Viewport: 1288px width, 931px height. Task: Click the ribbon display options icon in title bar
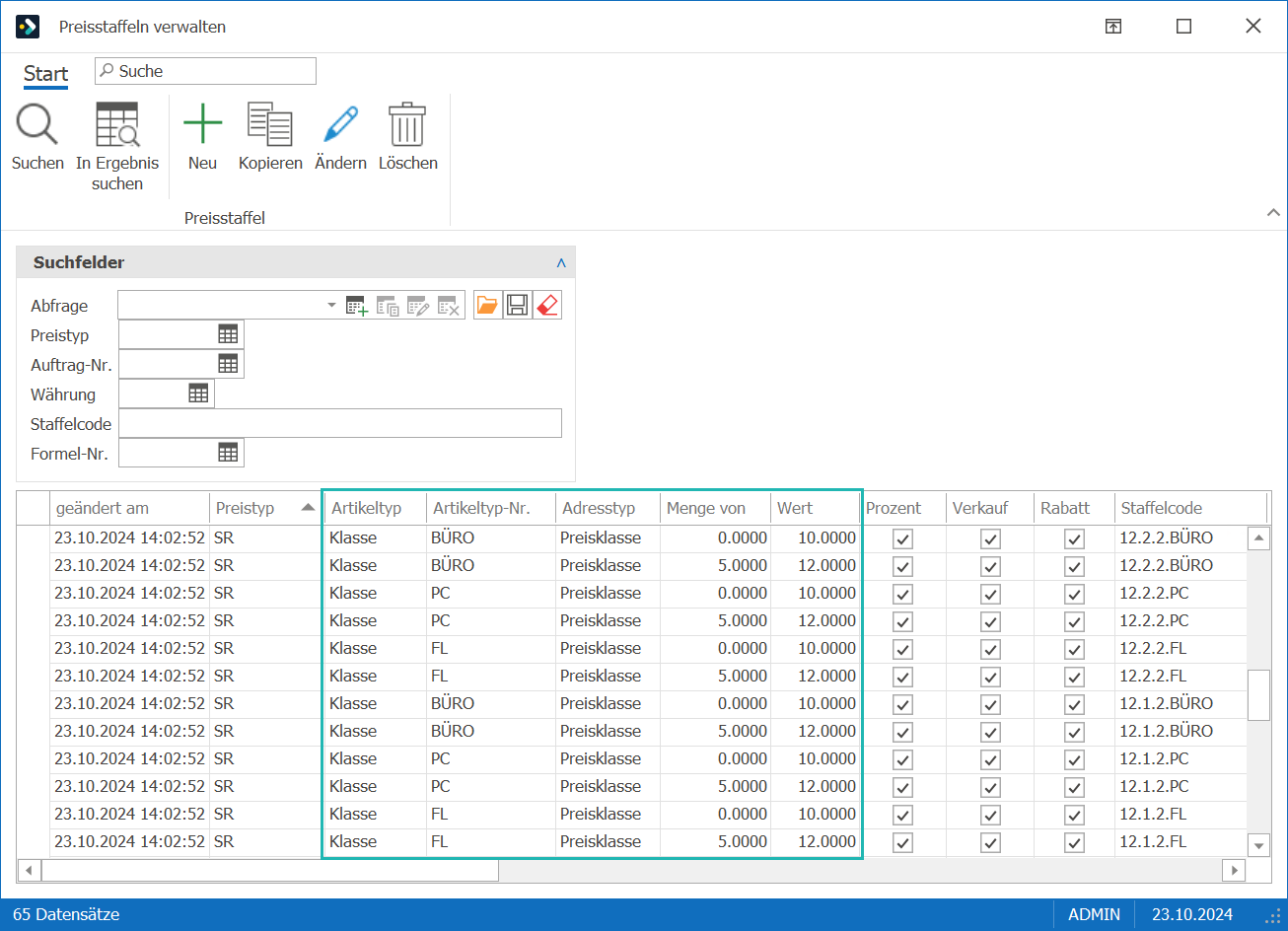pyautogui.click(x=1113, y=27)
